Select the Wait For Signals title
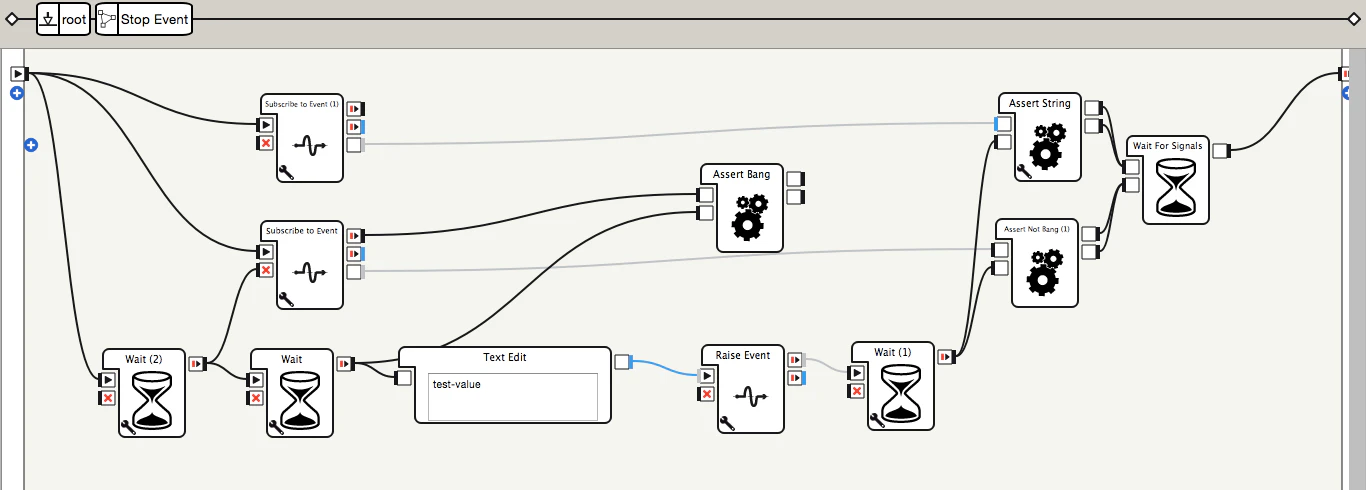 [x=1167, y=146]
